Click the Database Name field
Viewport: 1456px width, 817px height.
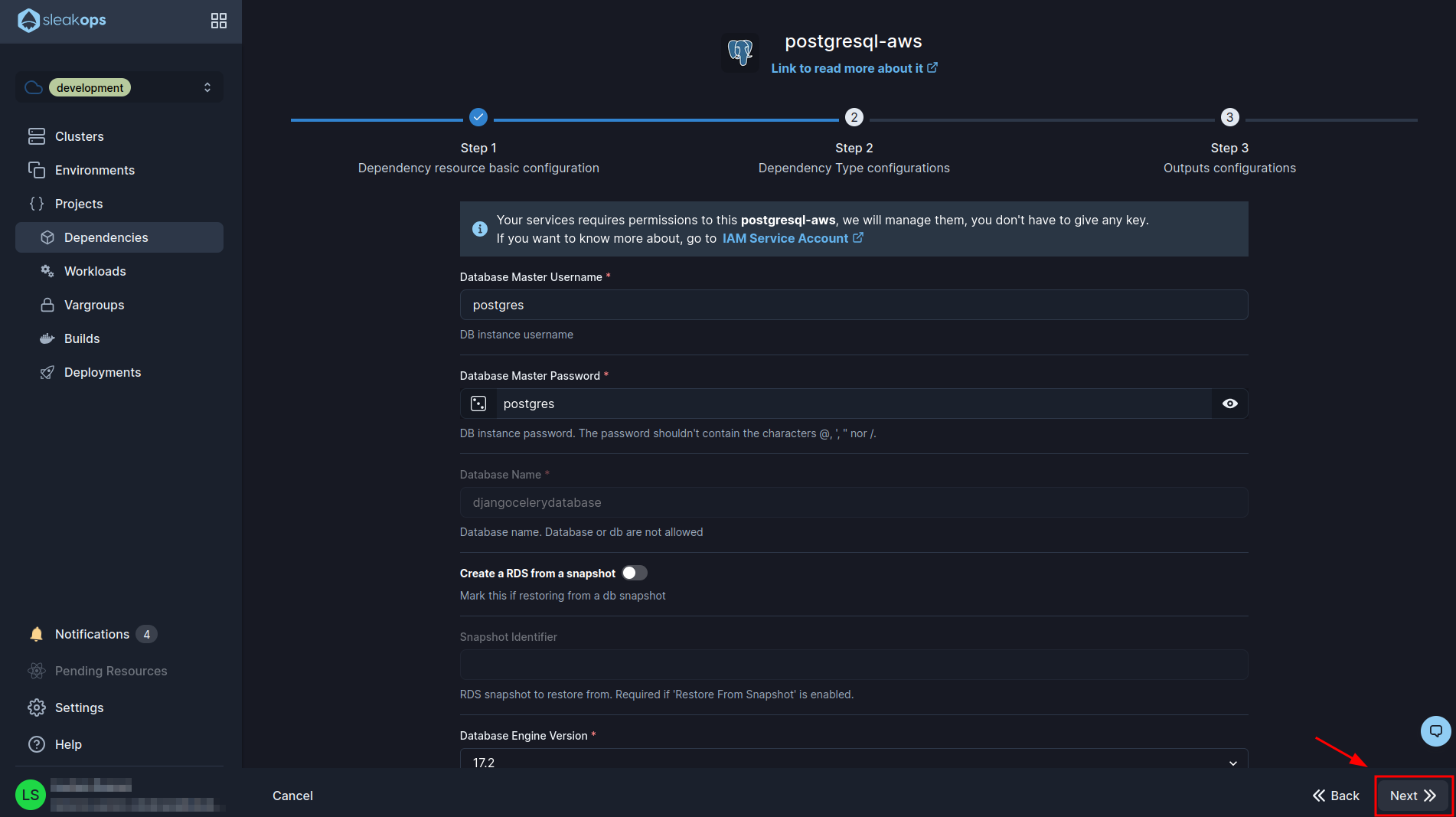[x=854, y=502]
